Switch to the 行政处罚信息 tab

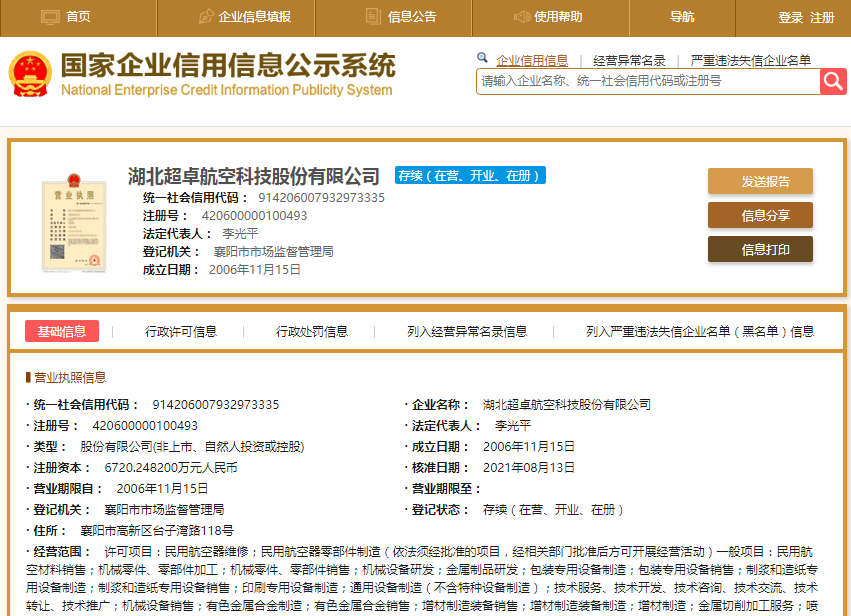click(x=312, y=331)
